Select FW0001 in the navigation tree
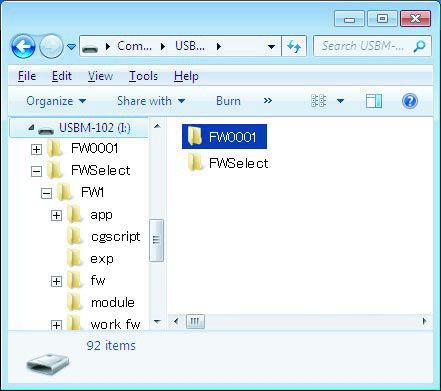Image resolution: width=441 pixels, height=391 pixels. tap(95, 148)
